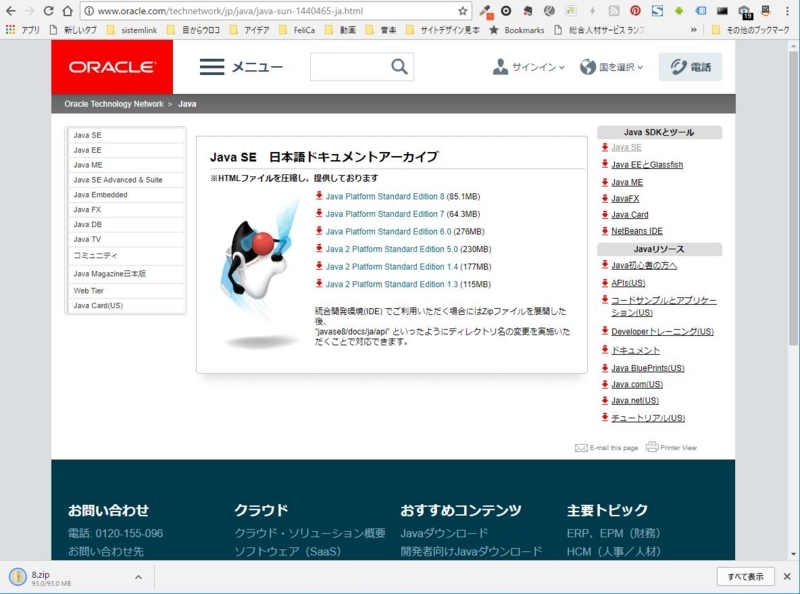Click the phone contact button

pos(690,67)
